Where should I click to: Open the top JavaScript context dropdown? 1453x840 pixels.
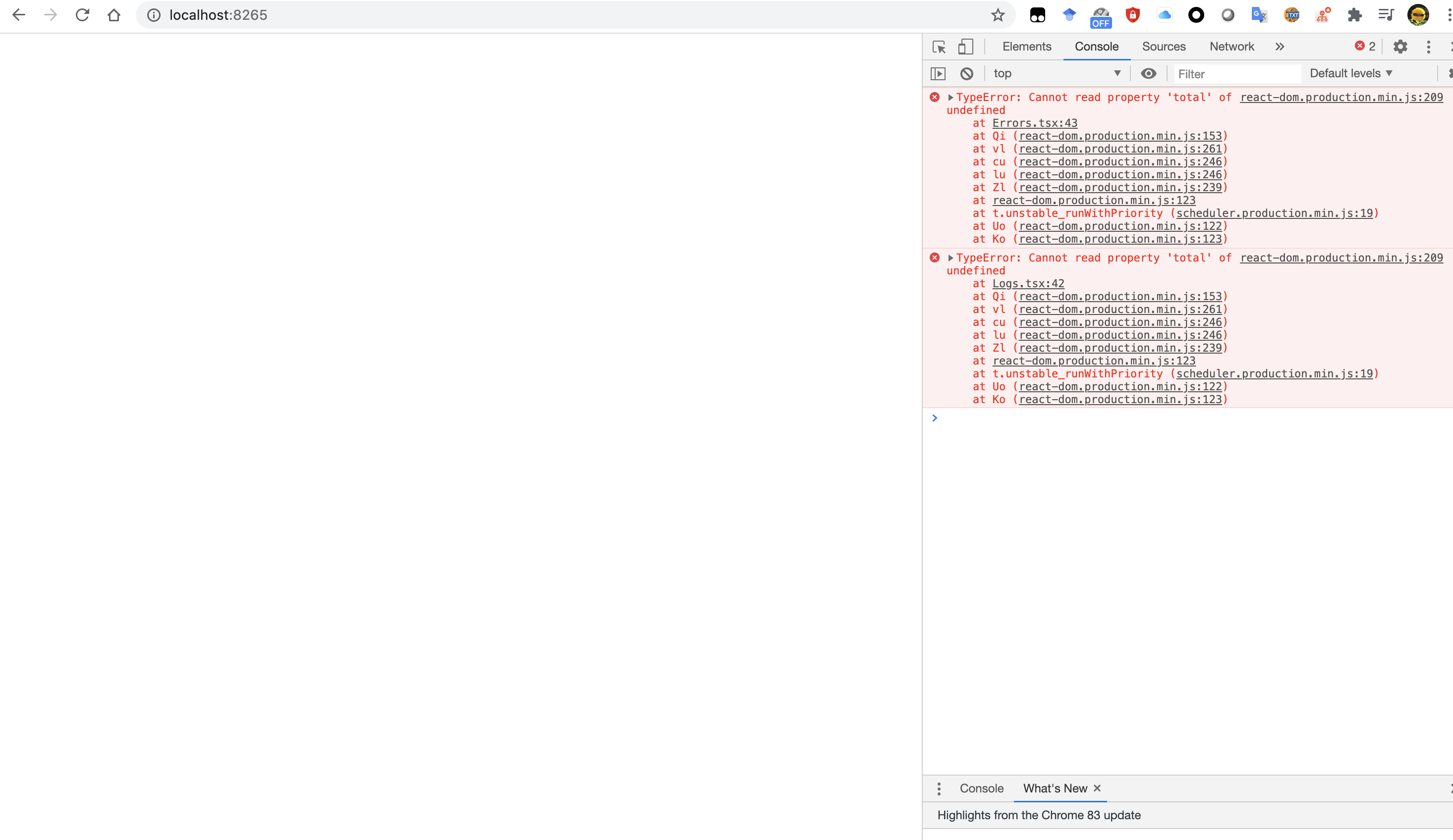pos(1057,74)
